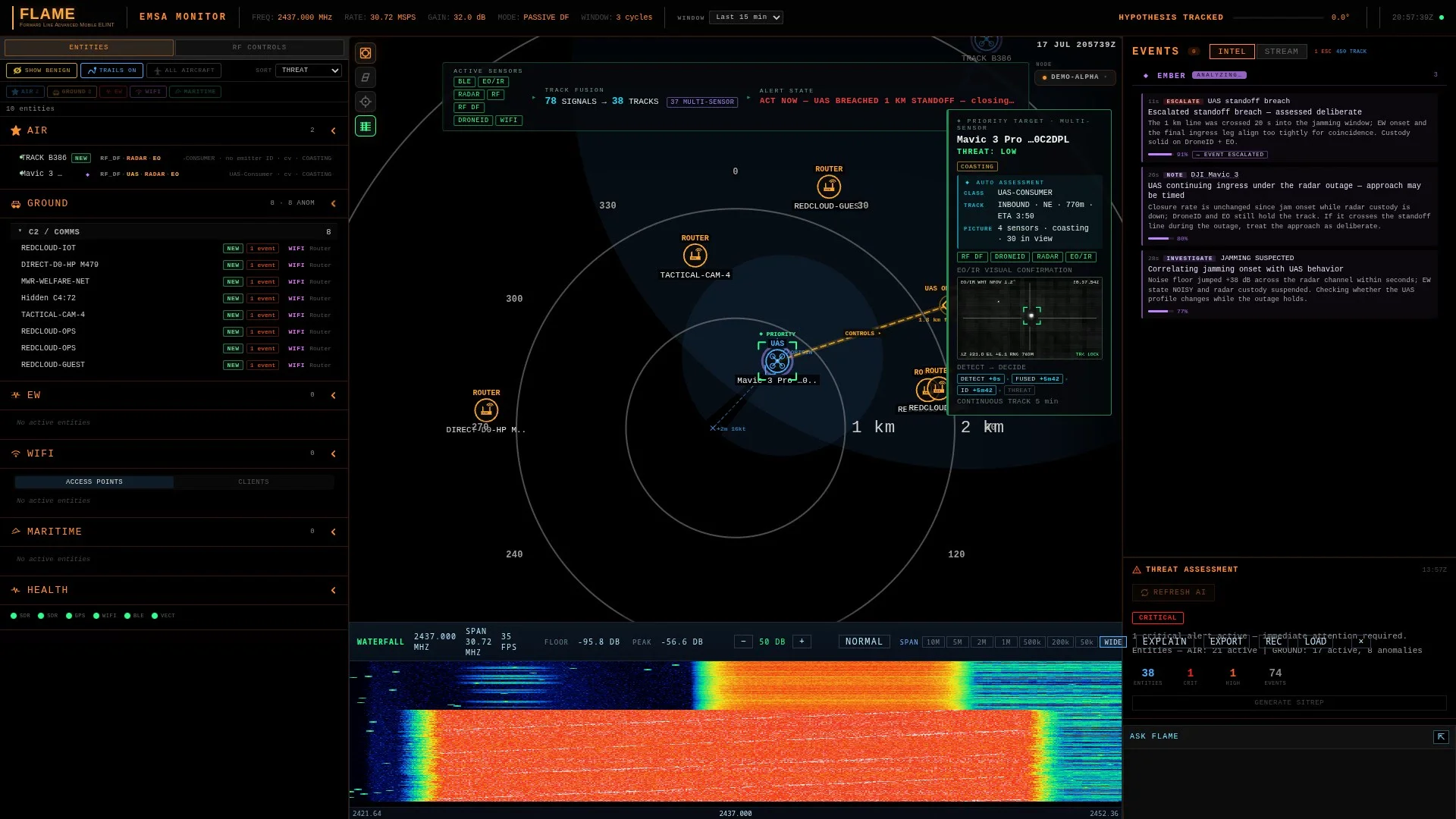Open the Sort THREAT dropdown
This screenshot has height=819, width=1456.
pos(309,71)
